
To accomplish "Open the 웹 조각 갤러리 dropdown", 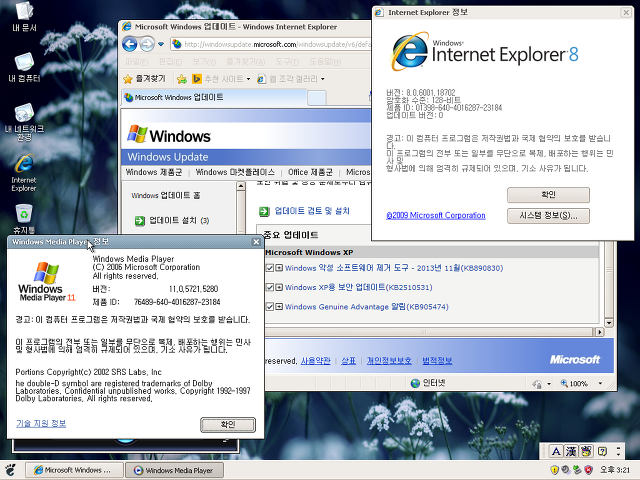I will [291, 79].
